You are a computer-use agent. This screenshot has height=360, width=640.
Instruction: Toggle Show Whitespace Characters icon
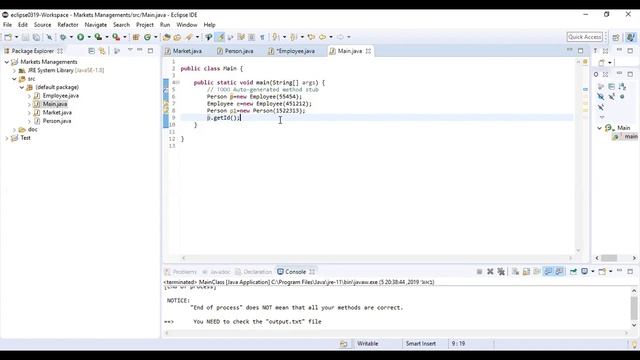(x=262, y=37)
